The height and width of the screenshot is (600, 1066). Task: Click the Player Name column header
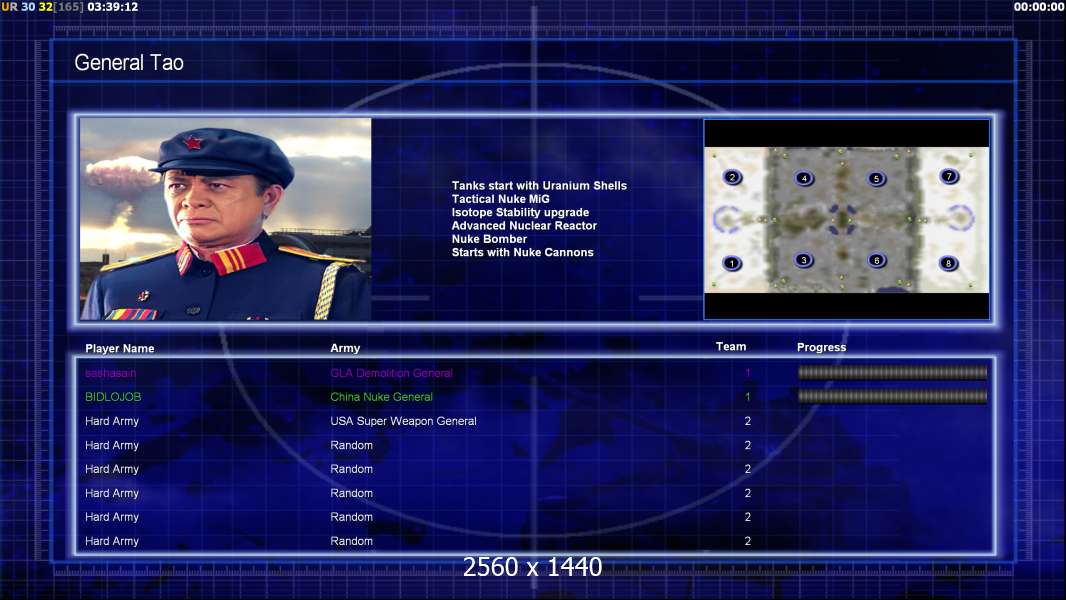point(120,349)
